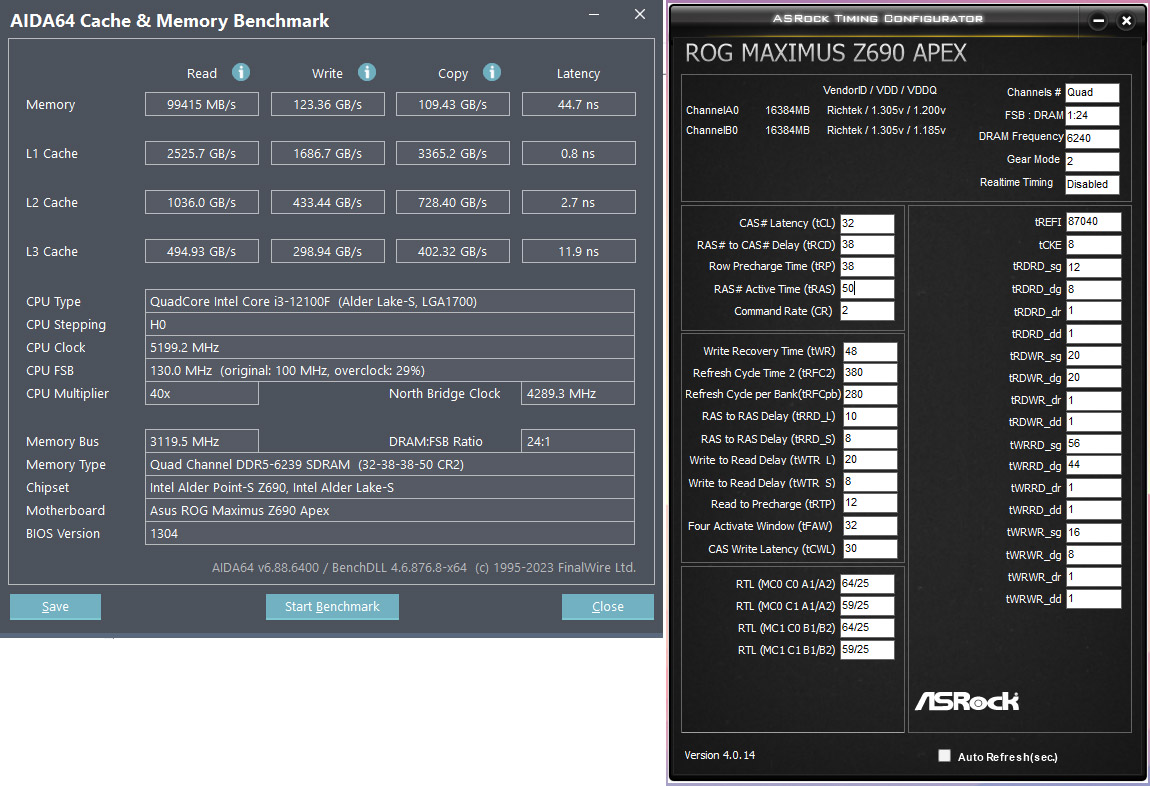Click the Write Recovery Time (tWR) field
The width and height of the screenshot is (1150, 786).
[x=870, y=351]
